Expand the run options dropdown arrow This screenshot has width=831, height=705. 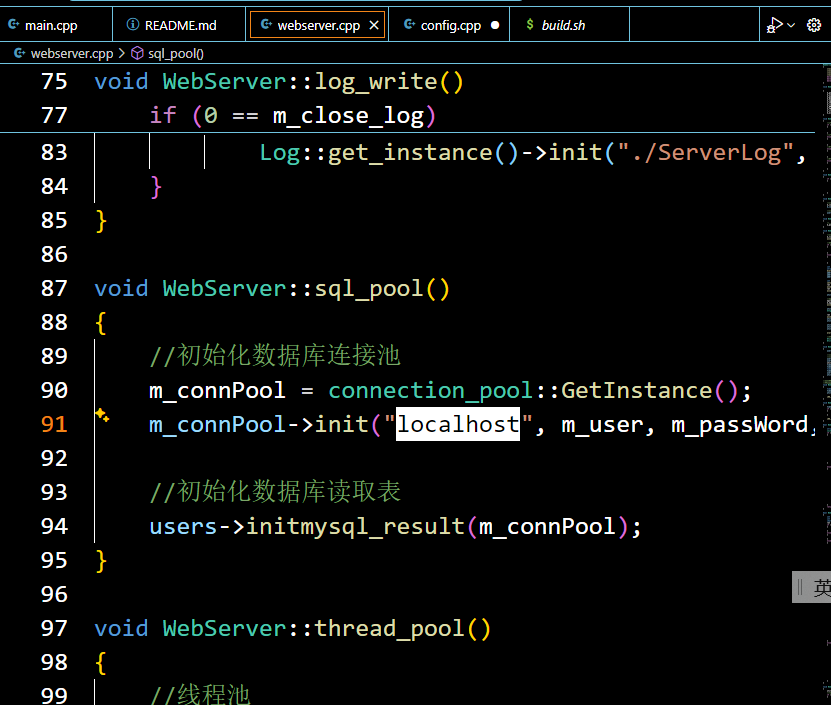791,25
